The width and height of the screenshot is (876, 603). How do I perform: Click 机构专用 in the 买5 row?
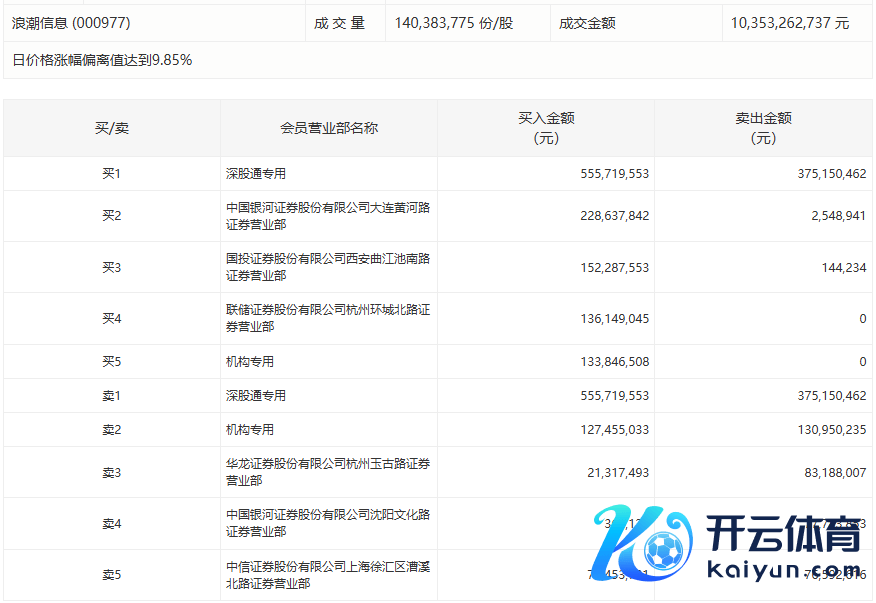click(250, 362)
